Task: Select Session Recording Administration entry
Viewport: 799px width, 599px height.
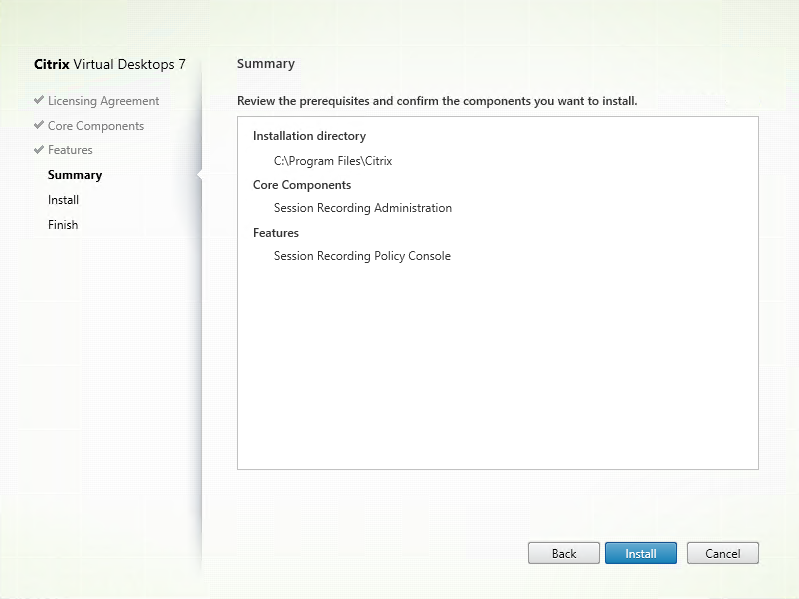Action: tap(362, 208)
